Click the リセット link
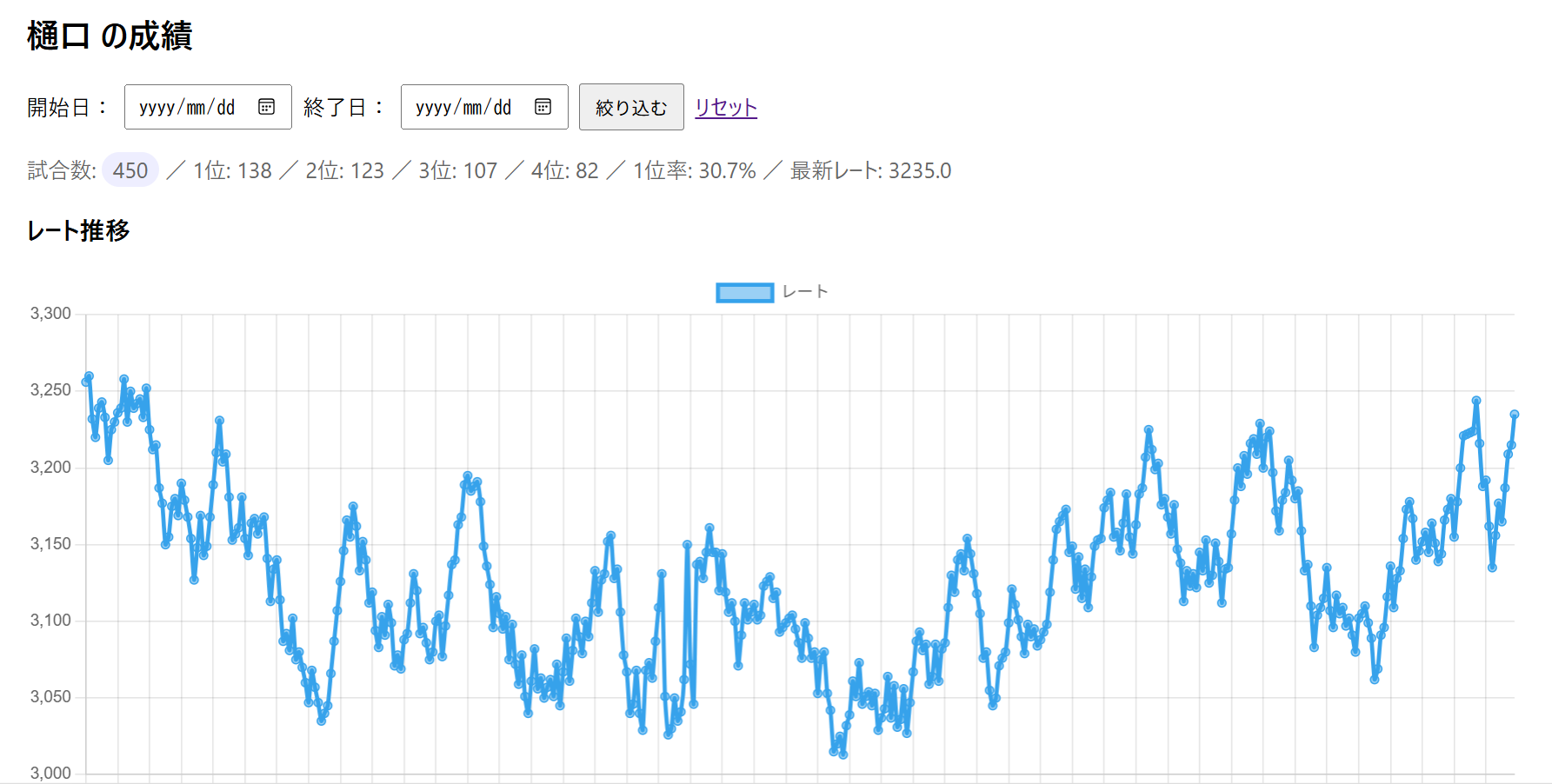The image size is (1552, 784). (725, 107)
